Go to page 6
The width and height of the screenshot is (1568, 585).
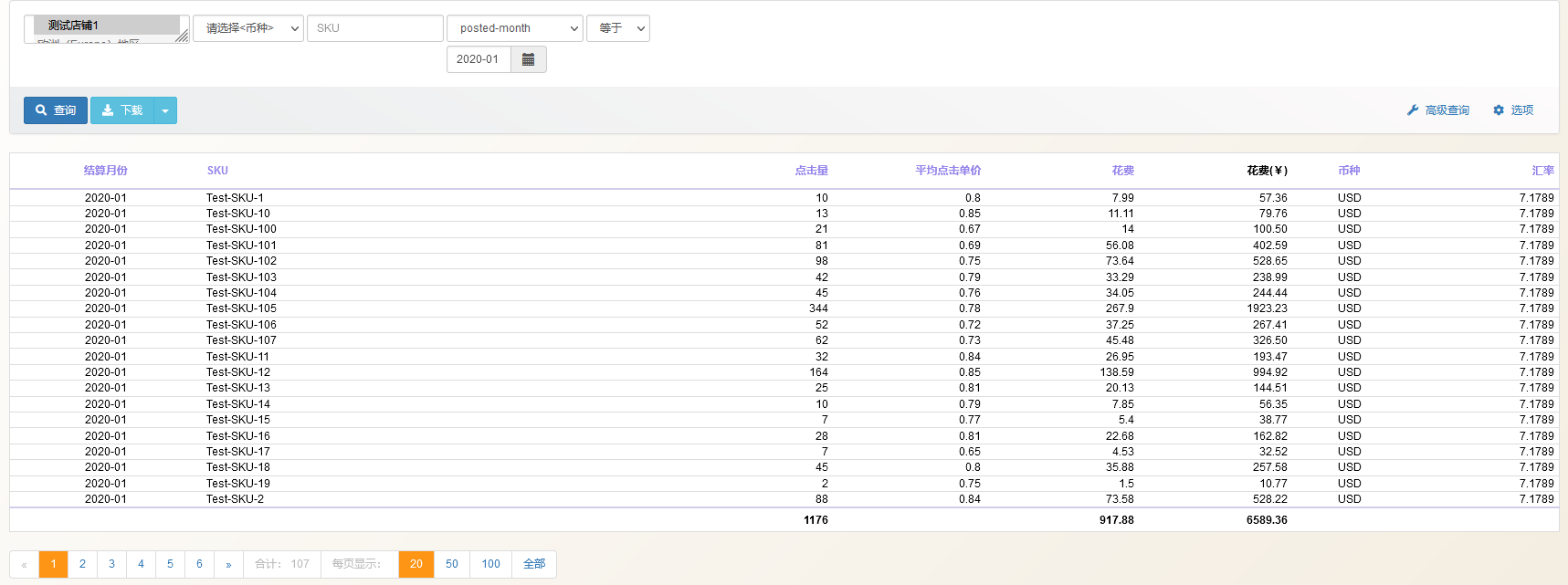point(199,564)
